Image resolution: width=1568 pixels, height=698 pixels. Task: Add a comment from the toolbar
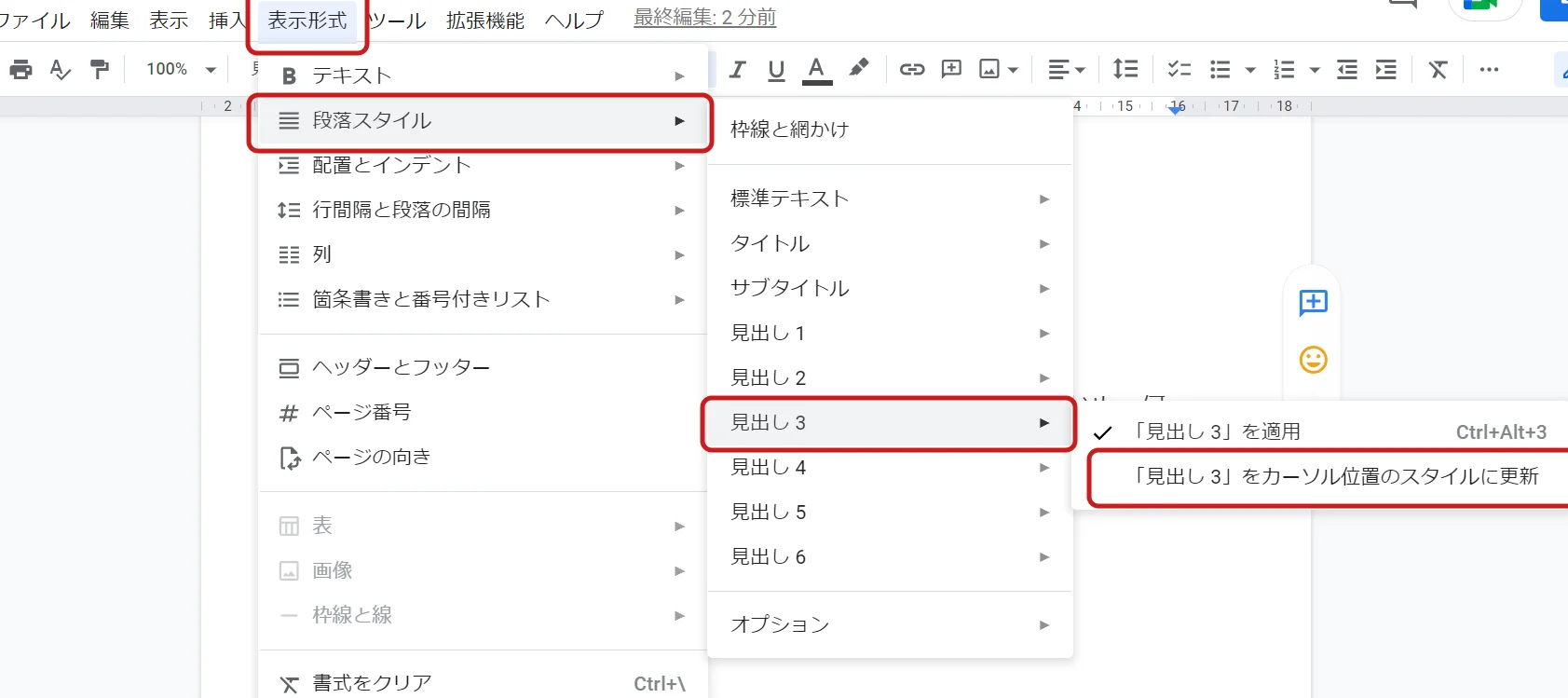coord(951,69)
